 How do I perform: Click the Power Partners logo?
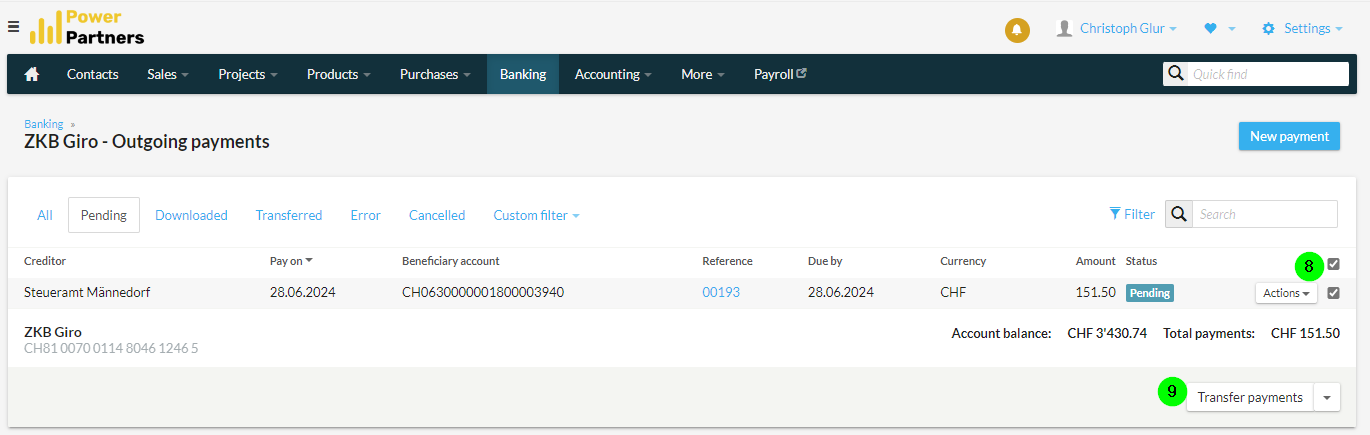click(87, 28)
